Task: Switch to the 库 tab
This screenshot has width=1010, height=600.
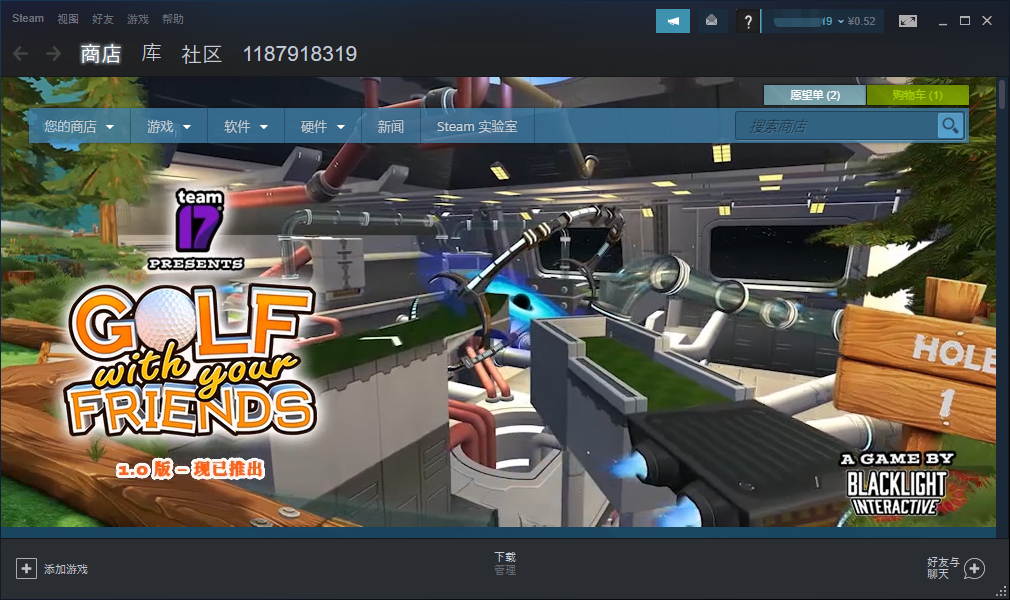Action: [151, 54]
